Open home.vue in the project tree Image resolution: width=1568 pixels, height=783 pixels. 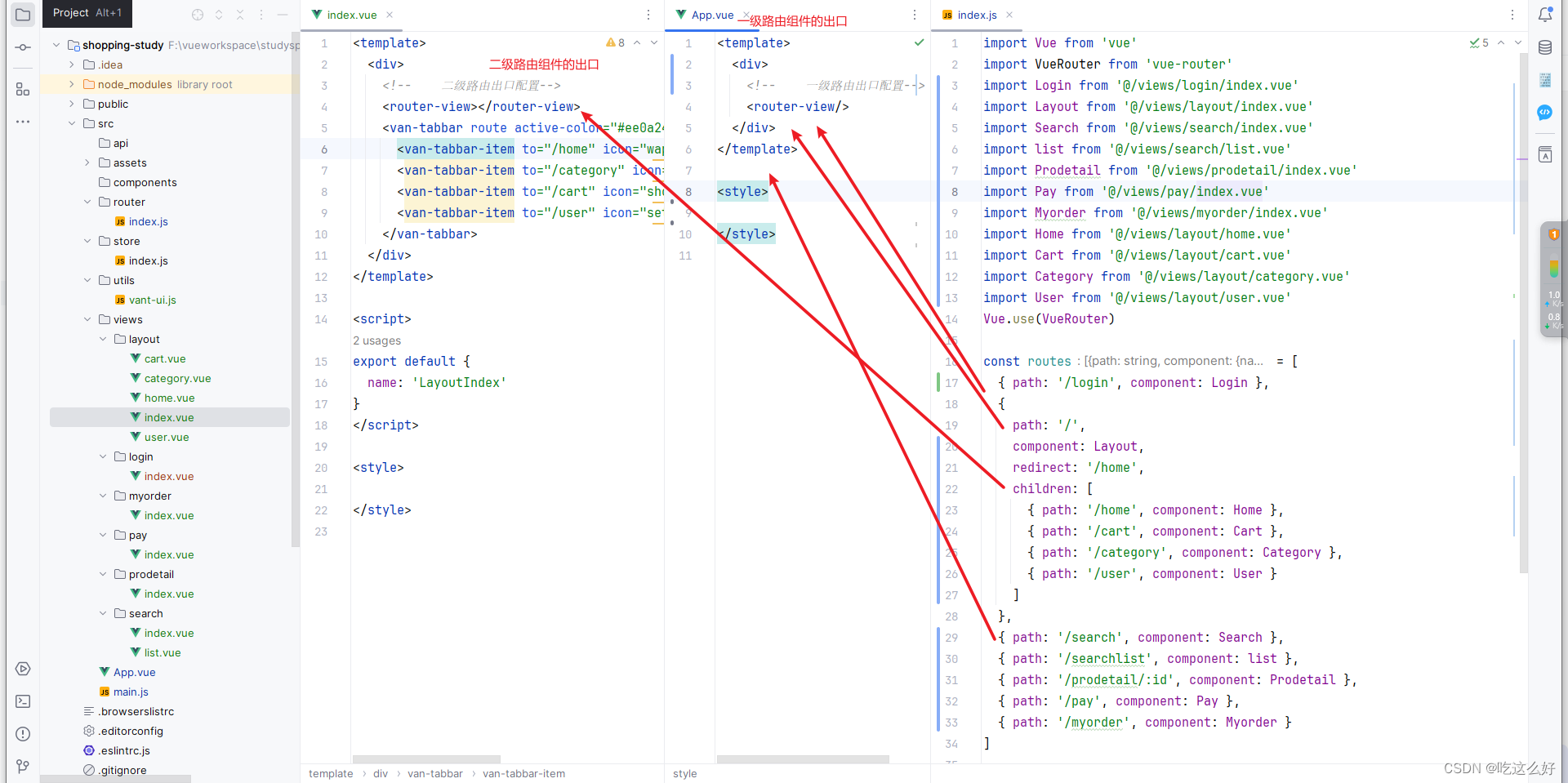point(169,398)
